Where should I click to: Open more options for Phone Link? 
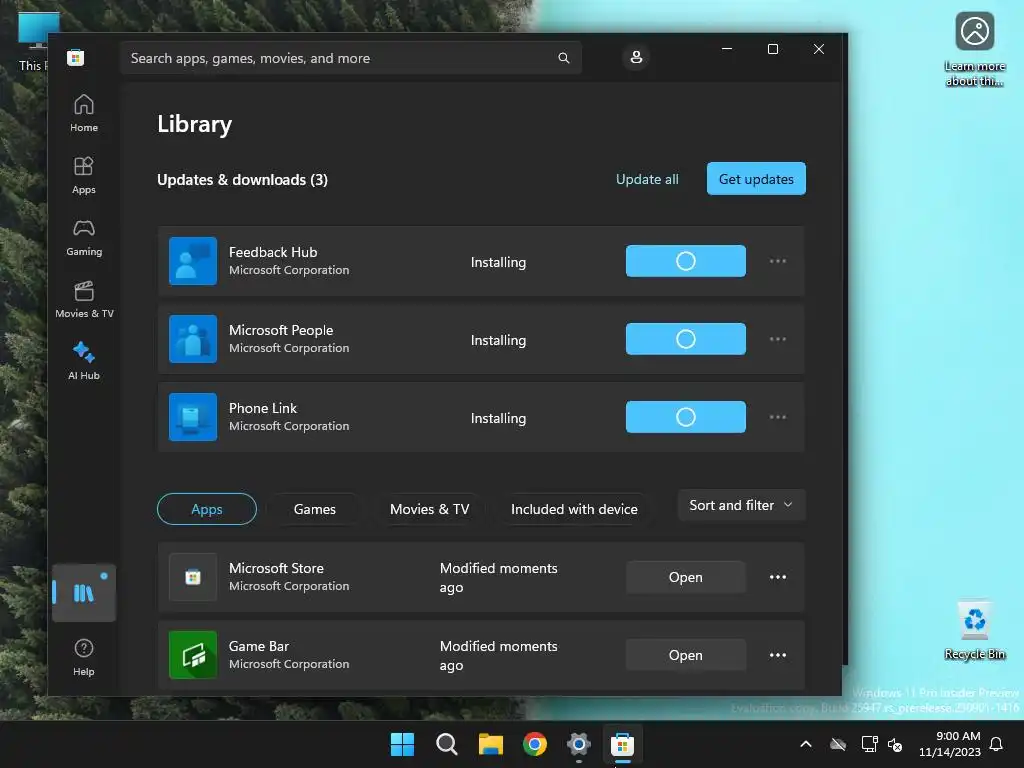778,417
